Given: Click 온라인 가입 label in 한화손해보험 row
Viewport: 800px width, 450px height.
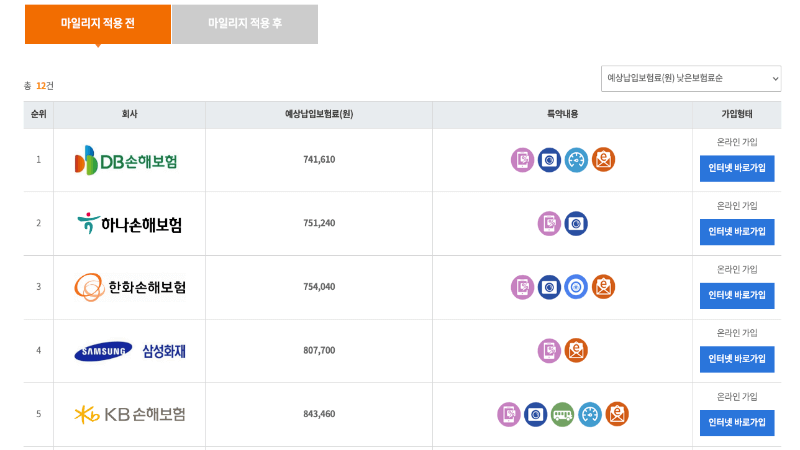Looking at the screenshot, I should tap(737, 269).
